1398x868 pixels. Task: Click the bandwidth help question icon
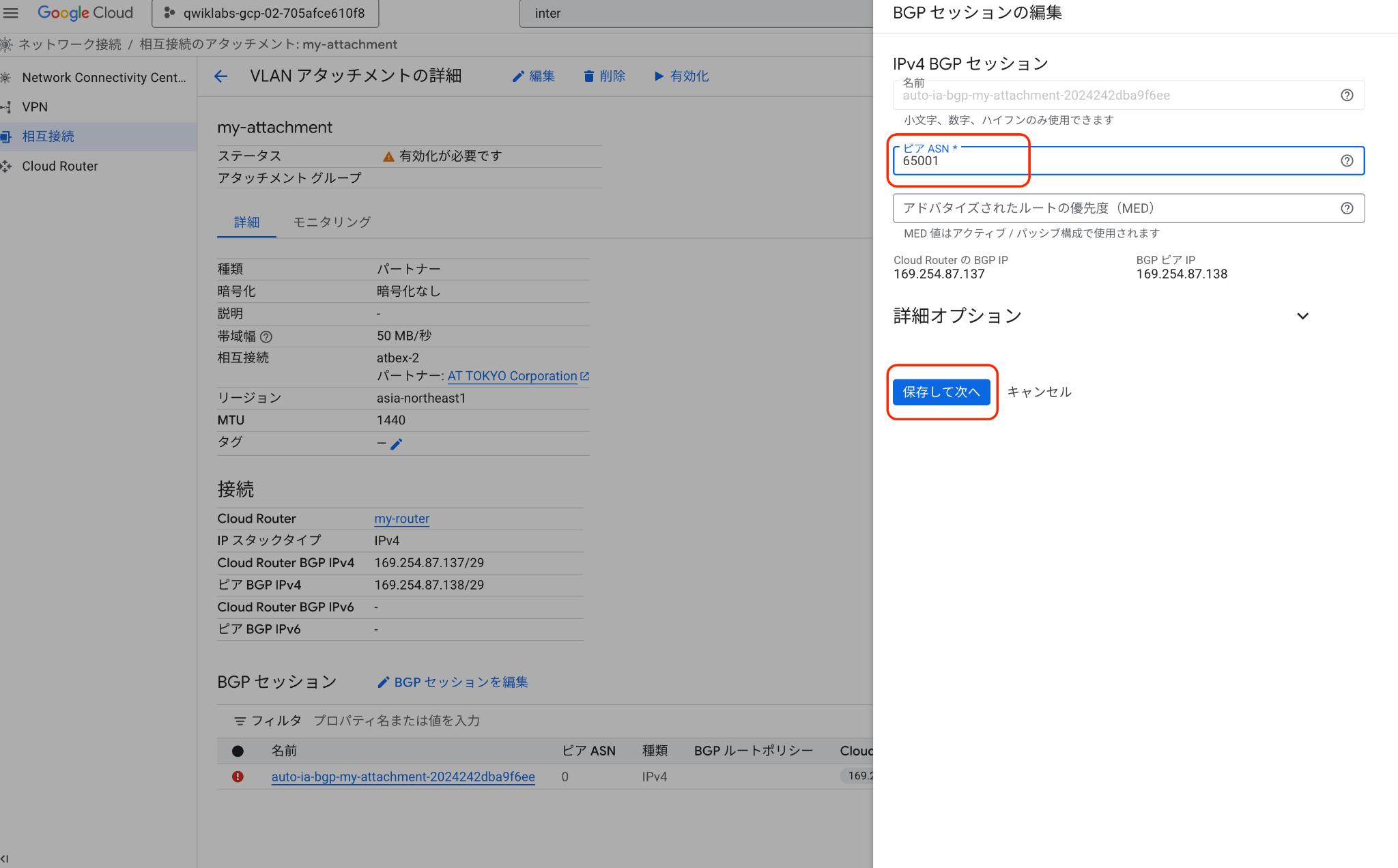[x=266, y=336]
